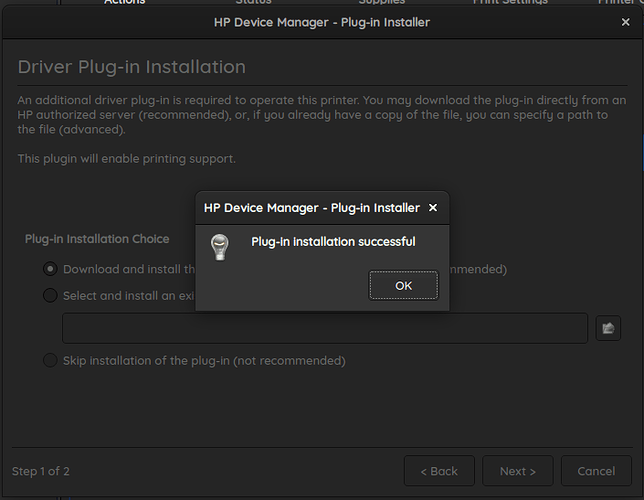
Task: Click OK in the success dialog
Action: click(x=403, y=285)
